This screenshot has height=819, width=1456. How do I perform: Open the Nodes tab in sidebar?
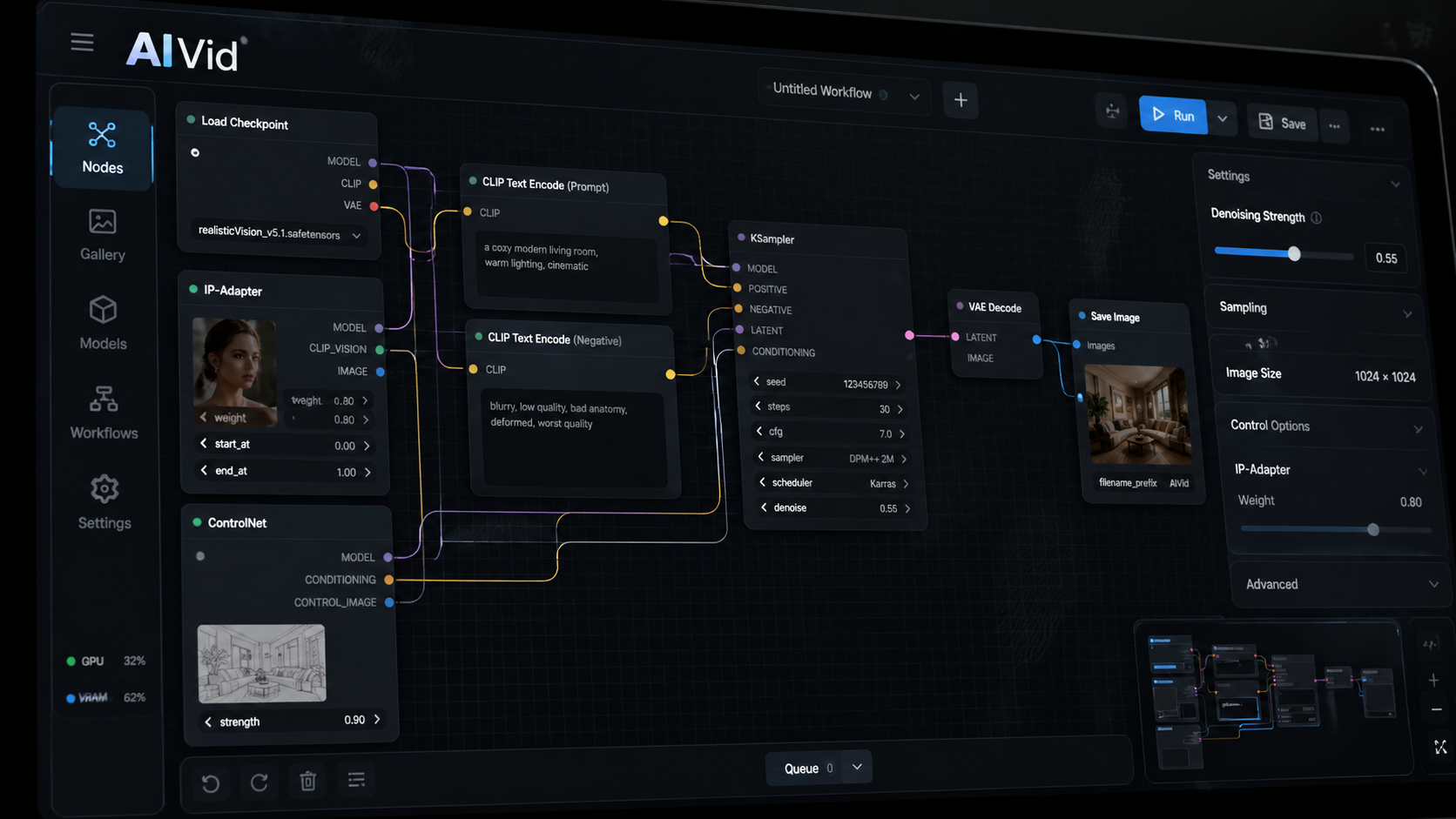[x=103, y=148]
